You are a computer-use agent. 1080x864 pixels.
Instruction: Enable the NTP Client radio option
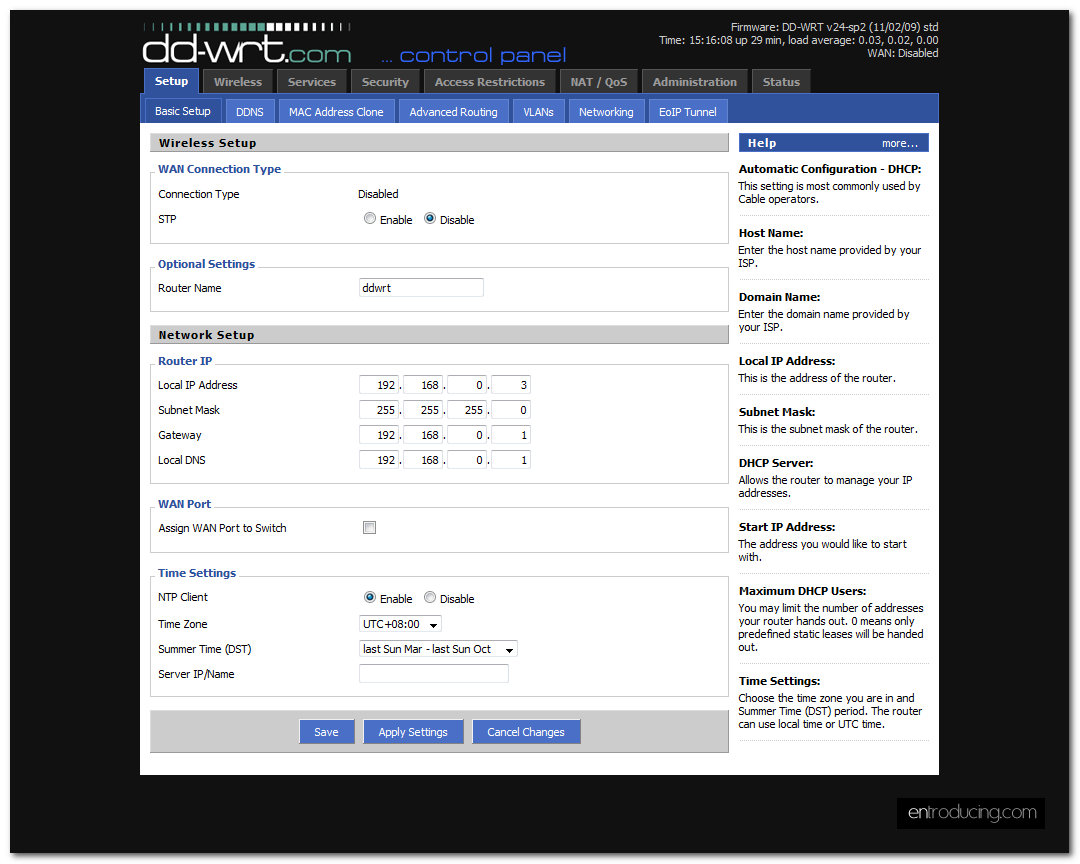coord(370,597)
